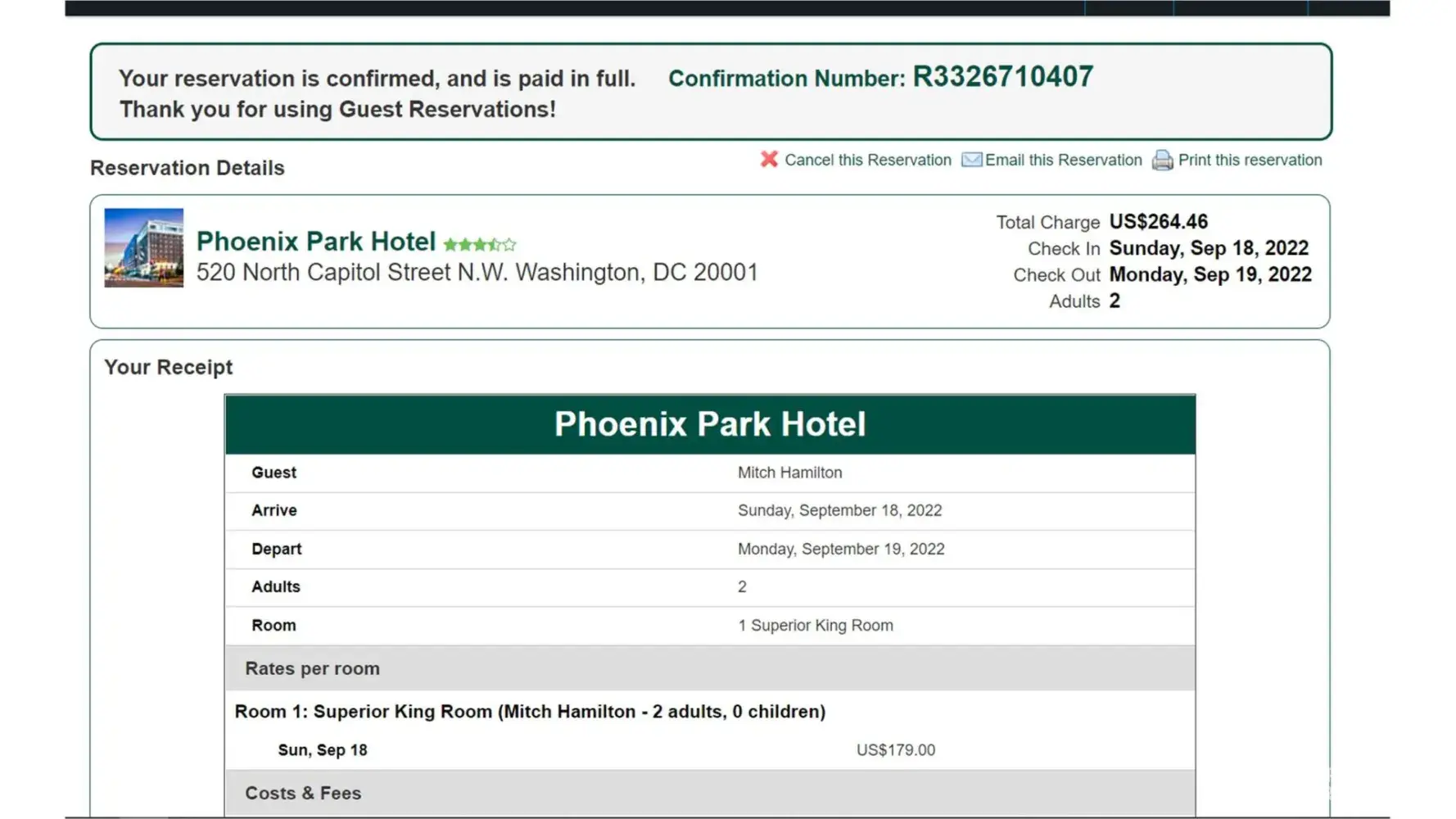Click the Check In date Sunday, Sep 18
Screen dimensions: 1456x819
click(1209, 248)
